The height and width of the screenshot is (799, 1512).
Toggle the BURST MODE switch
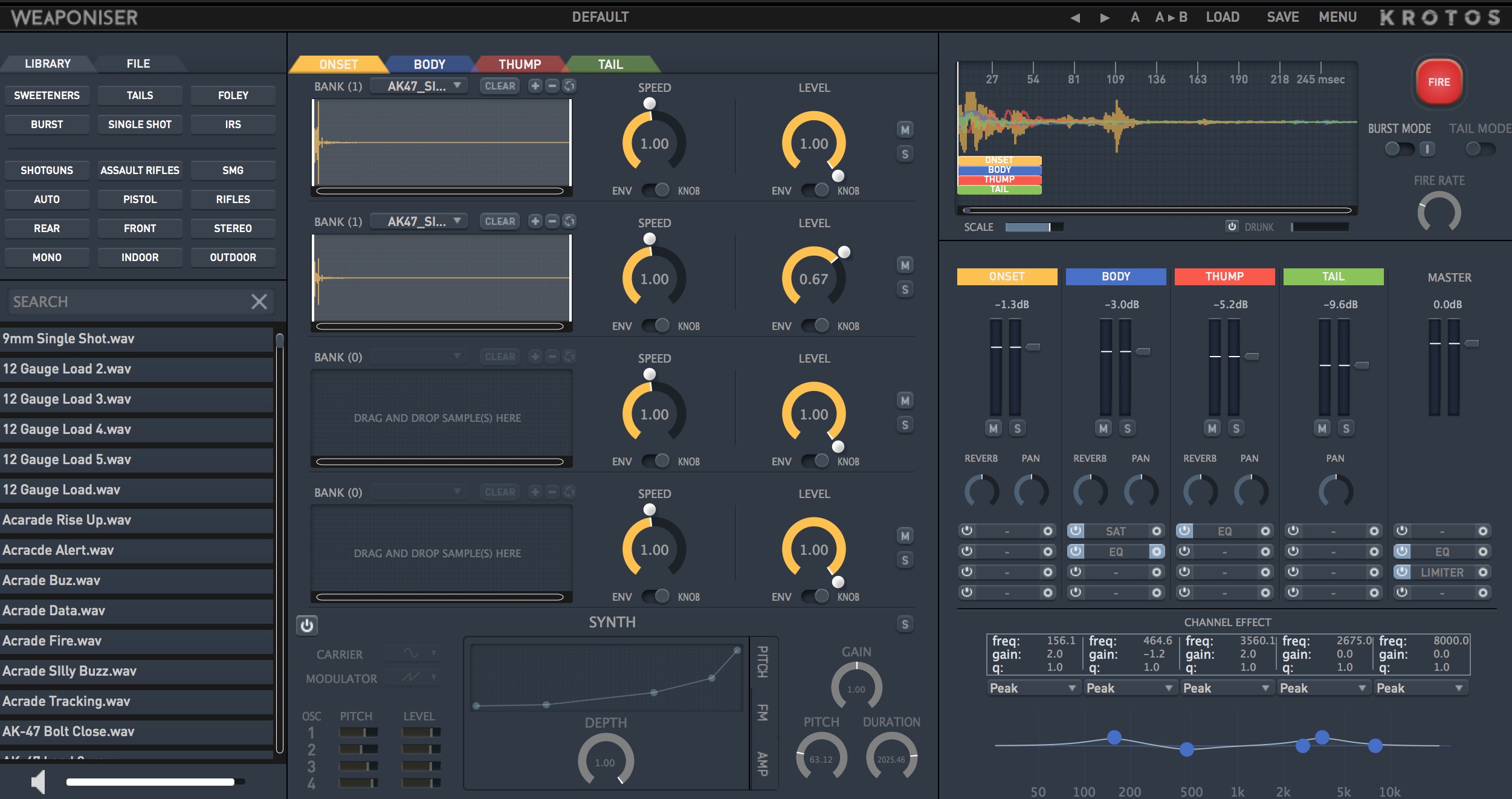[x=1400, y=149]
